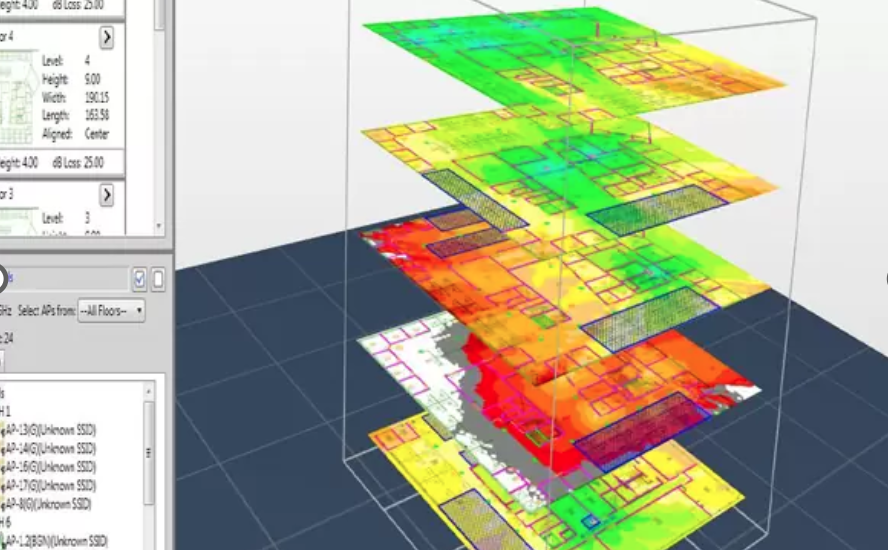Select AP-14(G)(Unknown SSID) in the list

pyautogui.click(x=49, y=449)
